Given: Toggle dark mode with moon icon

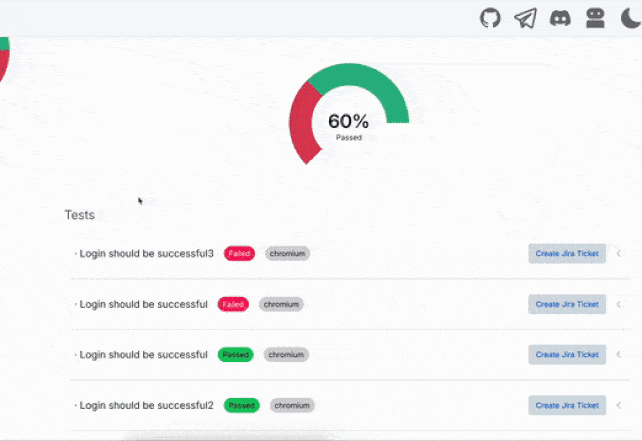Looking at the screenshot, I should [x=629, y=18].
